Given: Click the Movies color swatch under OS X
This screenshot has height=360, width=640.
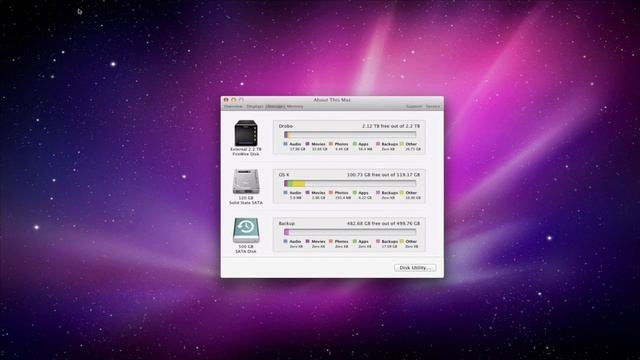Looking at the screenshot, I should [307, 193].
